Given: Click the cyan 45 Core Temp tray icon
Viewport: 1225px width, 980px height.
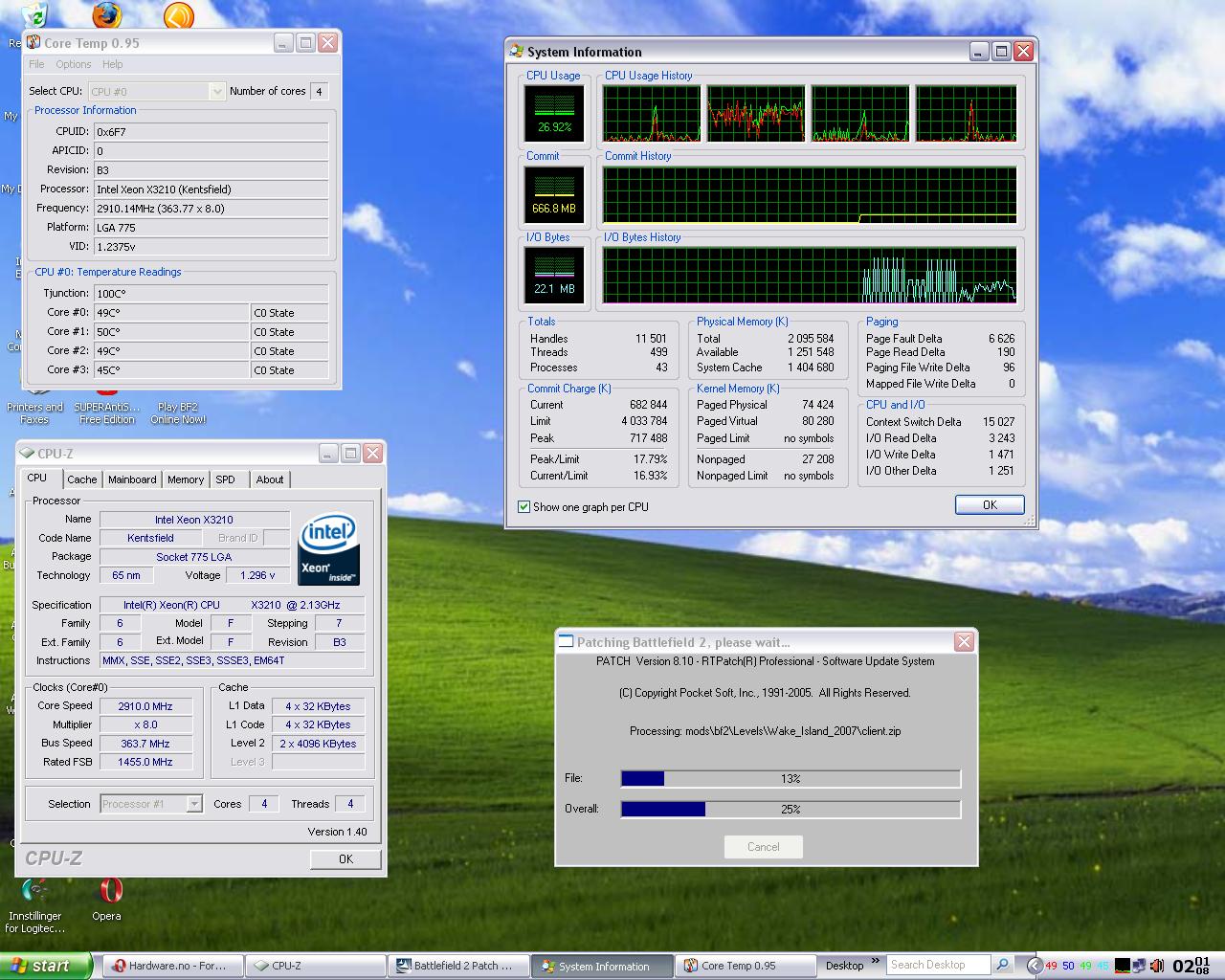Looking at the screenshot, I should point(1102,966).
